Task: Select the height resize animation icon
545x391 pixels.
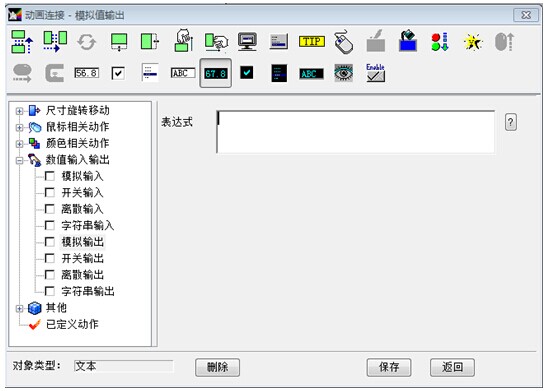Action: click(119, 42)
